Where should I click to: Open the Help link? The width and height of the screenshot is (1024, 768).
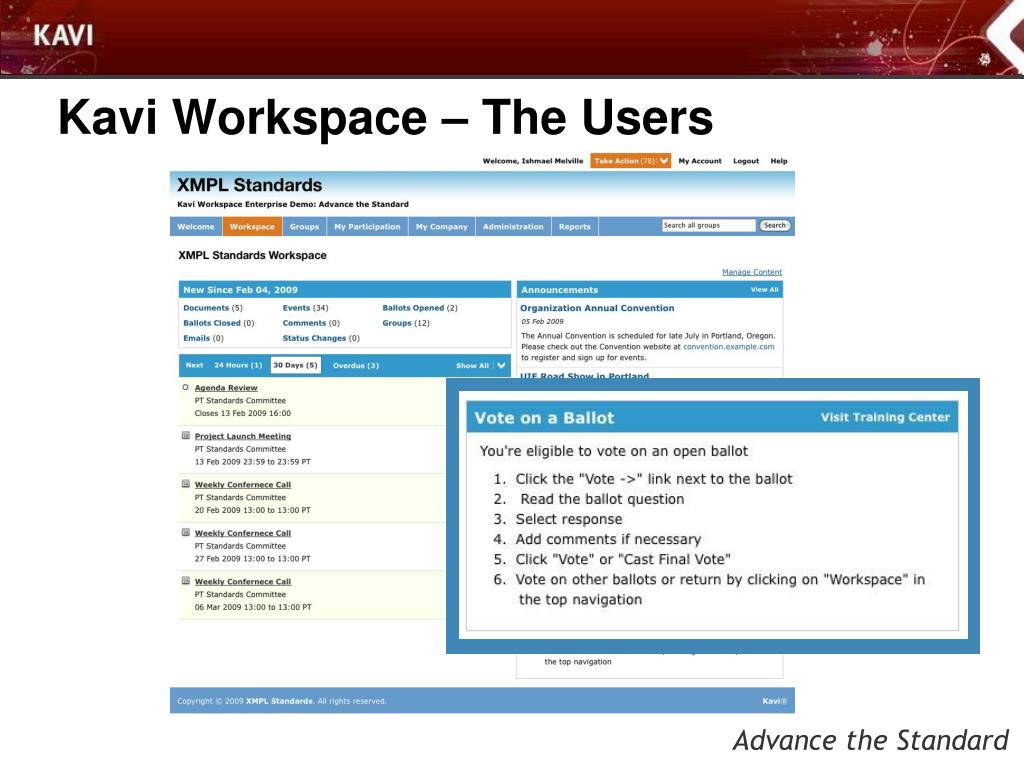(778, 161)
